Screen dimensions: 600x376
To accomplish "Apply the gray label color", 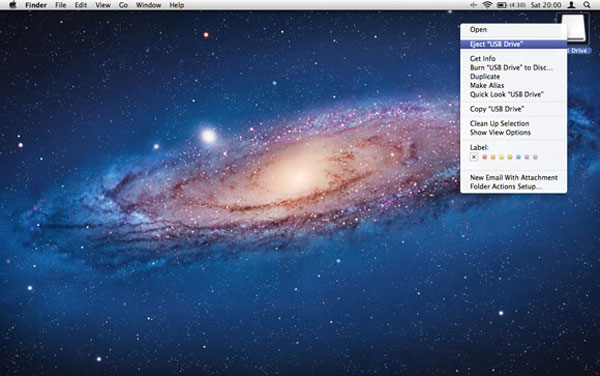I will pyautogui.click(x=535, y=157).
